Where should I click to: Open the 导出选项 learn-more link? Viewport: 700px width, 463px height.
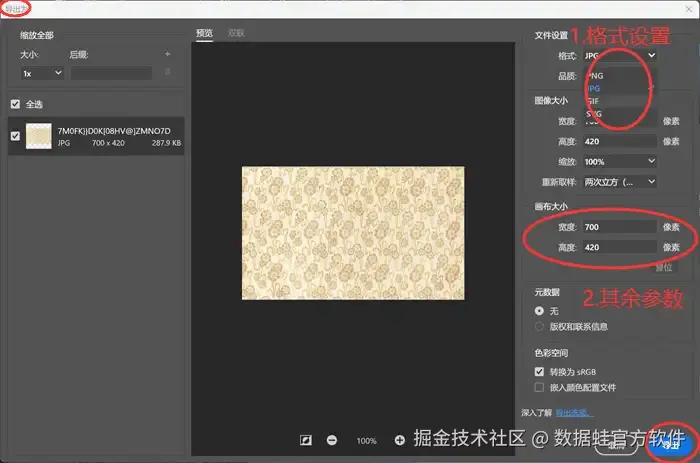574,413
